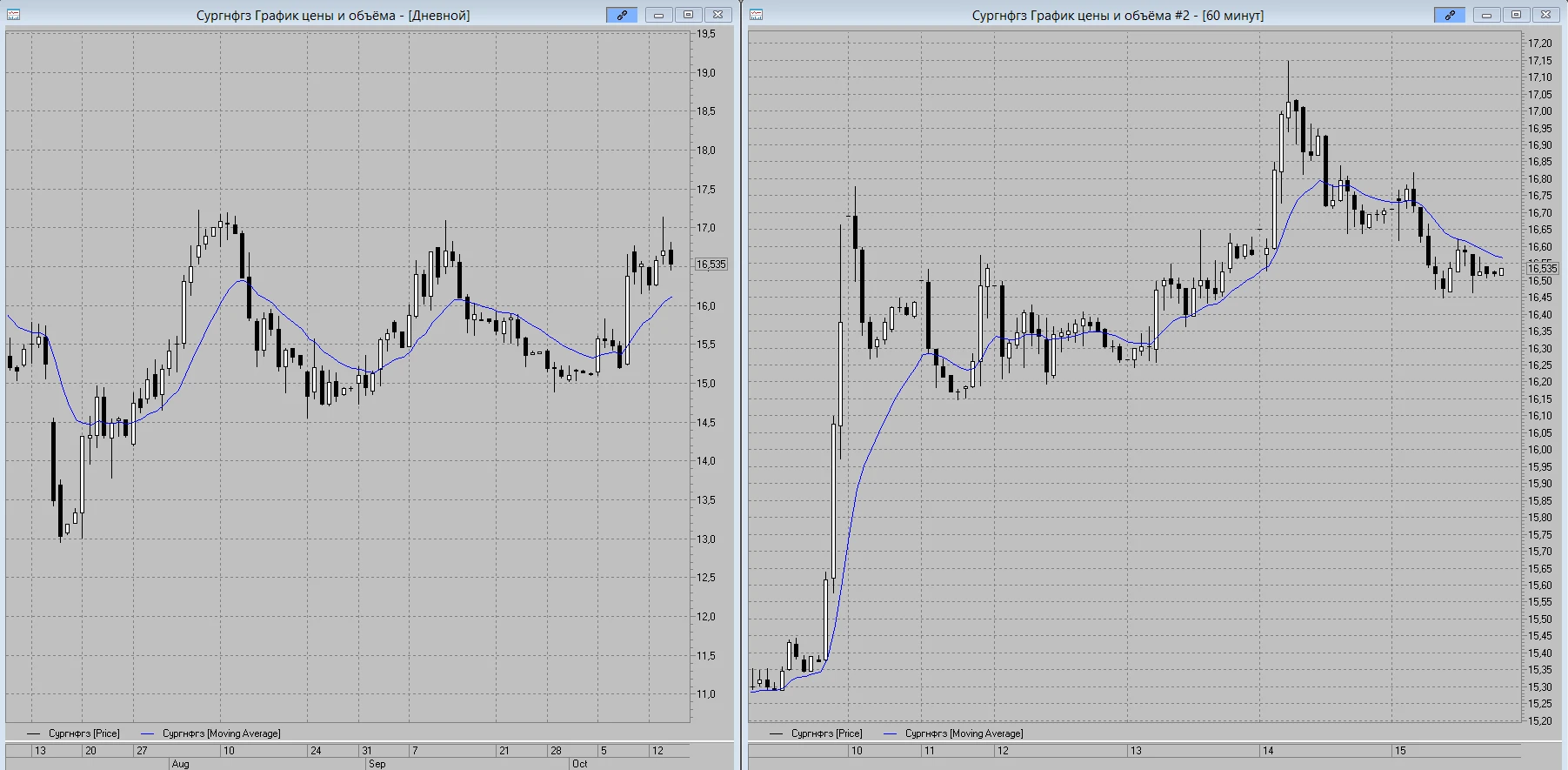Close the daily chart window
This screenshot has width=1568, height=770.
click(x=717, y=15)
